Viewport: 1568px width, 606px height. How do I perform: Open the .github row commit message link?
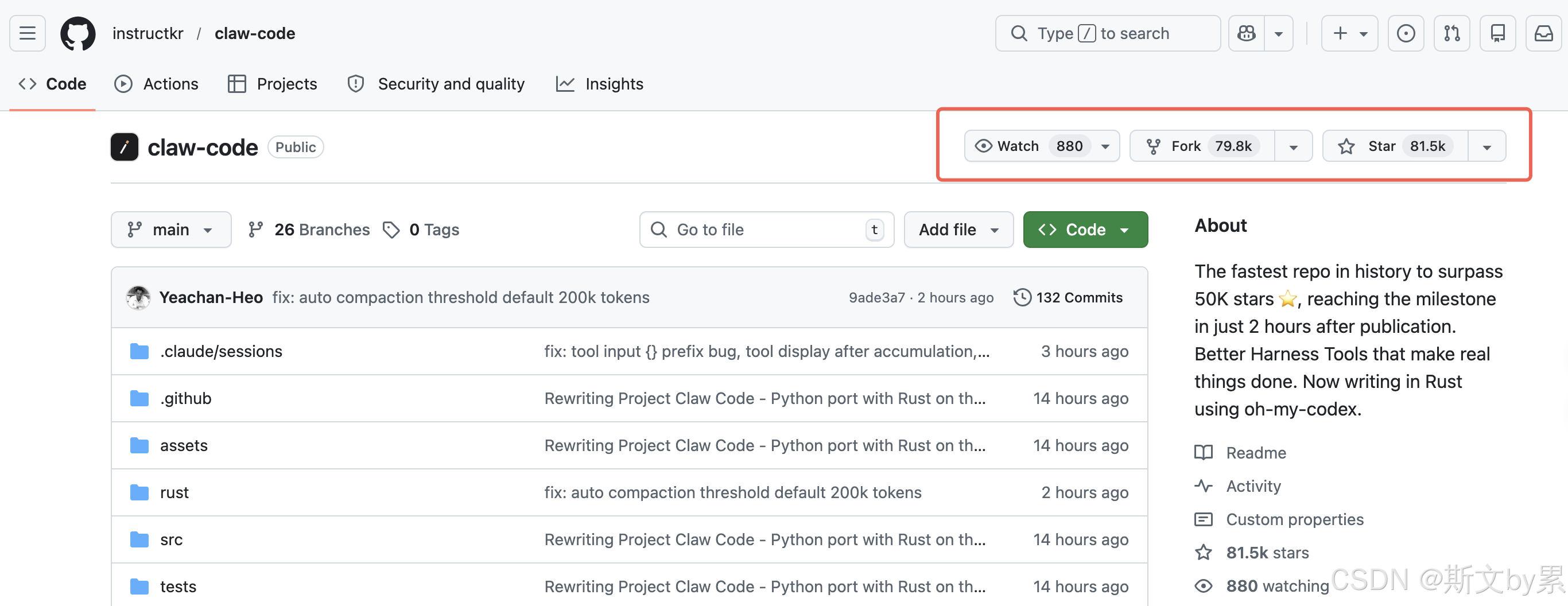coord(765,398)
